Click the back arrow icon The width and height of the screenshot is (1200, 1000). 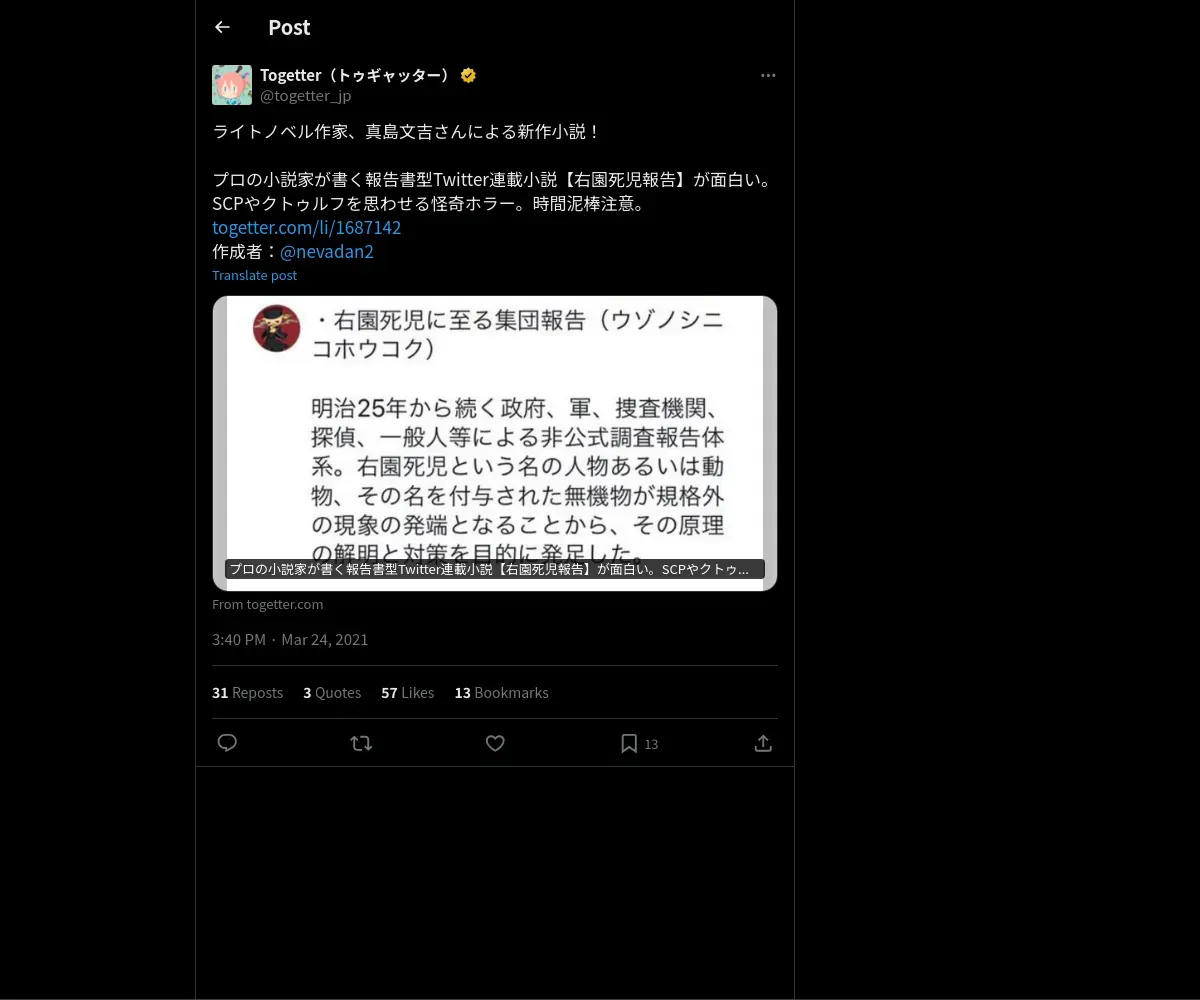(222, 27)
